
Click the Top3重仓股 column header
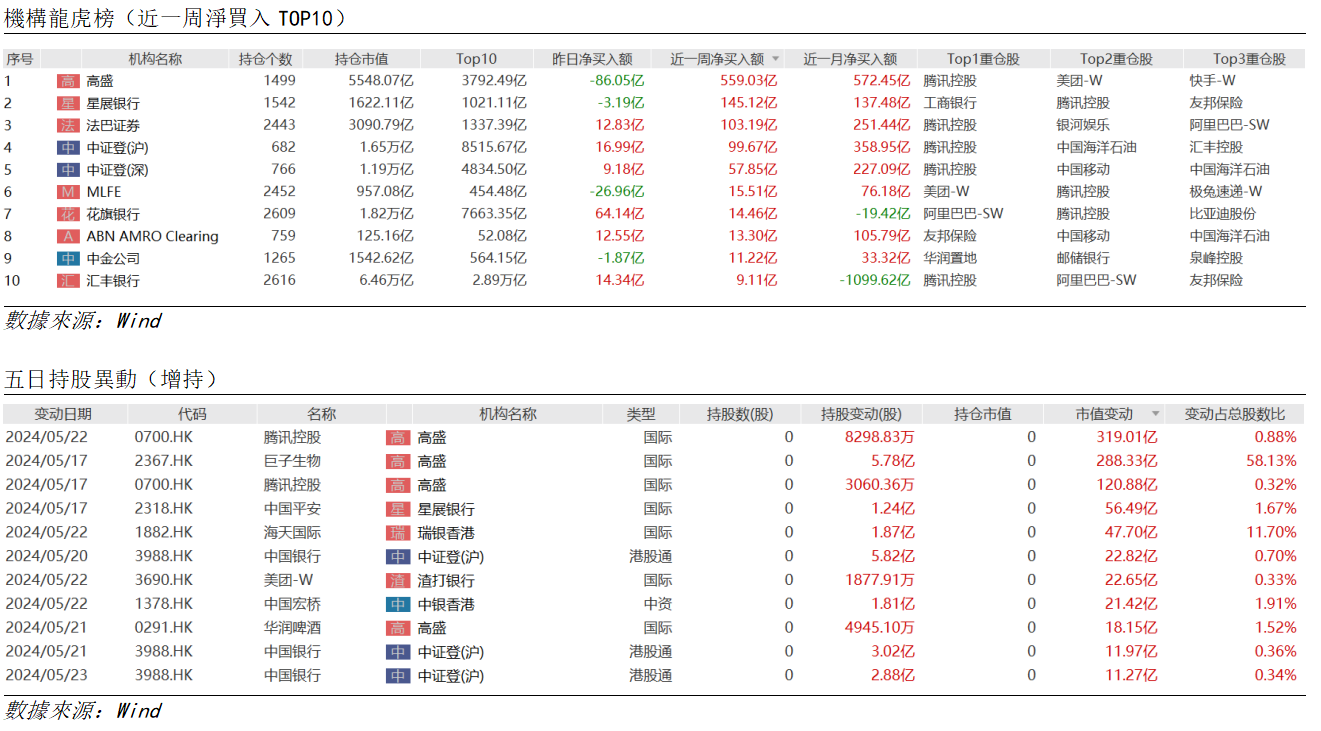click(x=1250, y=59)
